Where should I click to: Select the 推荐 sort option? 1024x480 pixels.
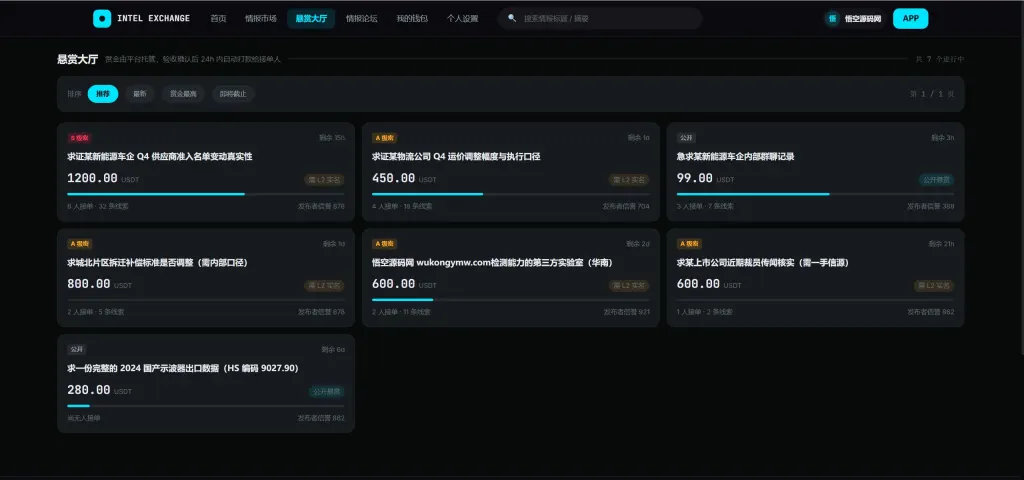(x=103, y=94)
